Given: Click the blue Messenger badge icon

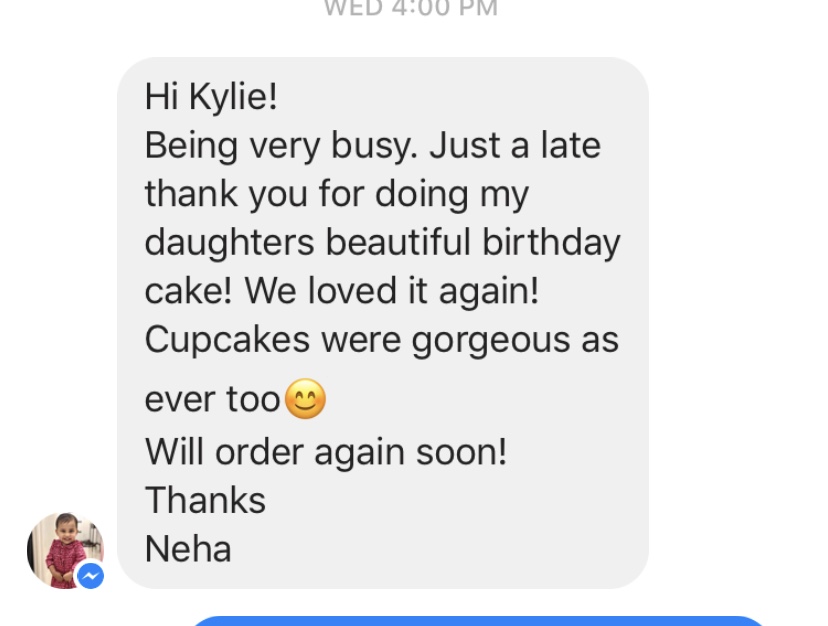Looking at the screenshot, I should pos(90,575).
